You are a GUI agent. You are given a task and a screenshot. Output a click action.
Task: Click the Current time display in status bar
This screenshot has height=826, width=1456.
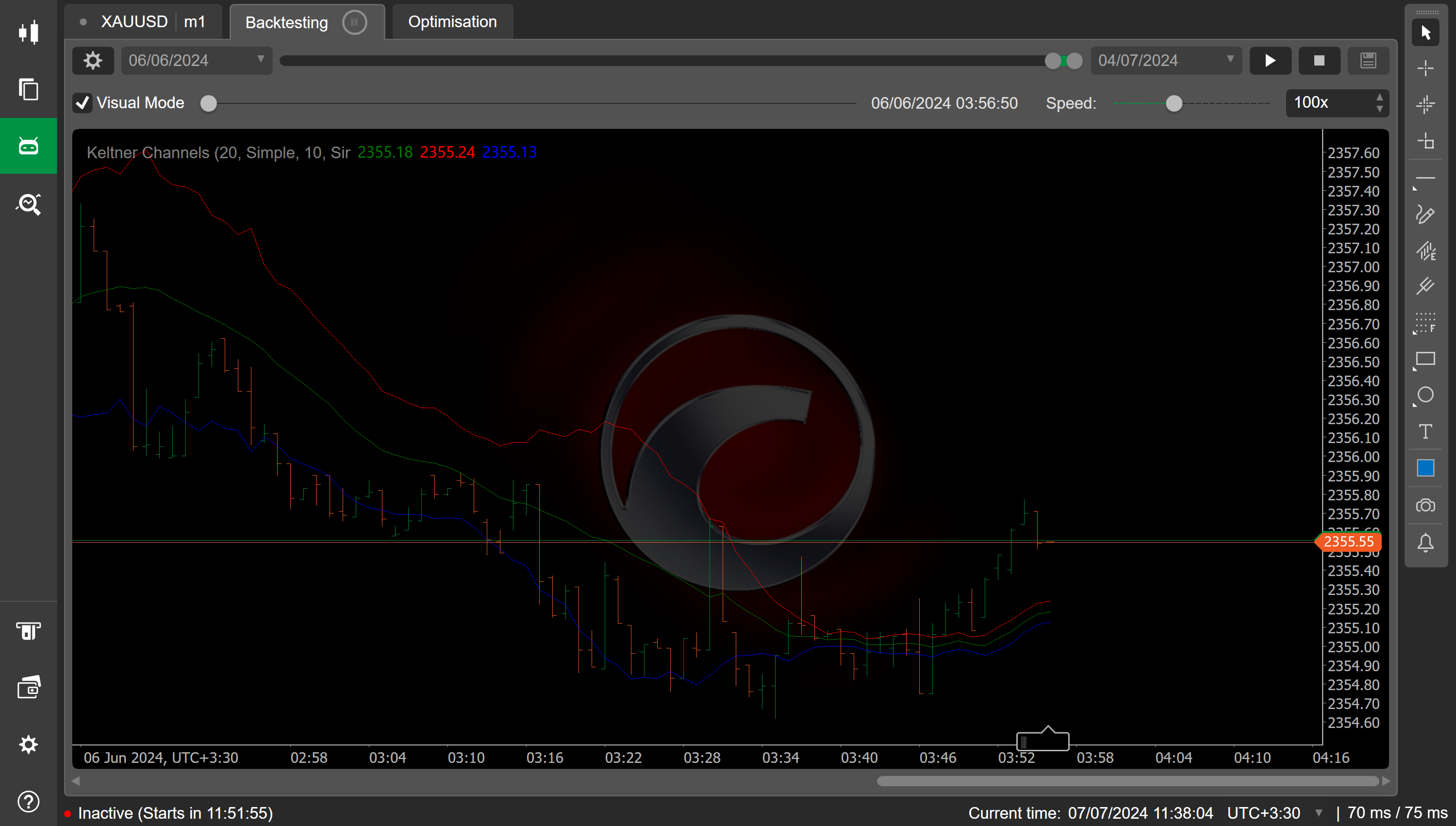coord(1091,813)
